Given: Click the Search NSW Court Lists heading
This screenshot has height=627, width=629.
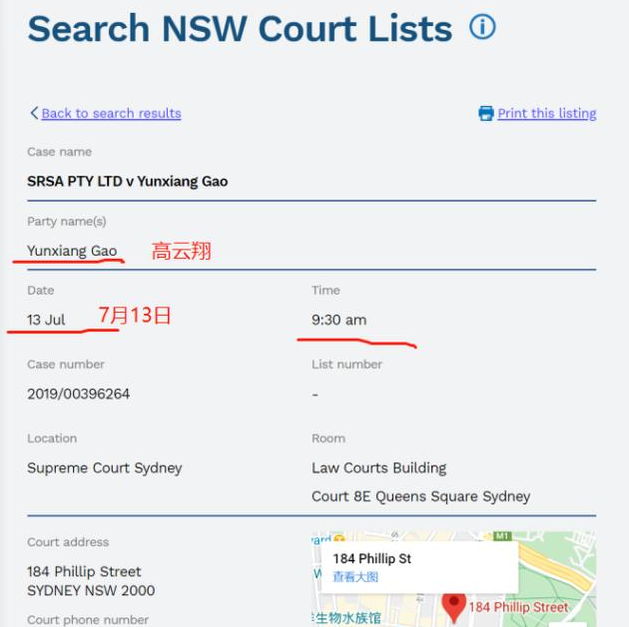Looking at the screenshot, I should point(240,28).
